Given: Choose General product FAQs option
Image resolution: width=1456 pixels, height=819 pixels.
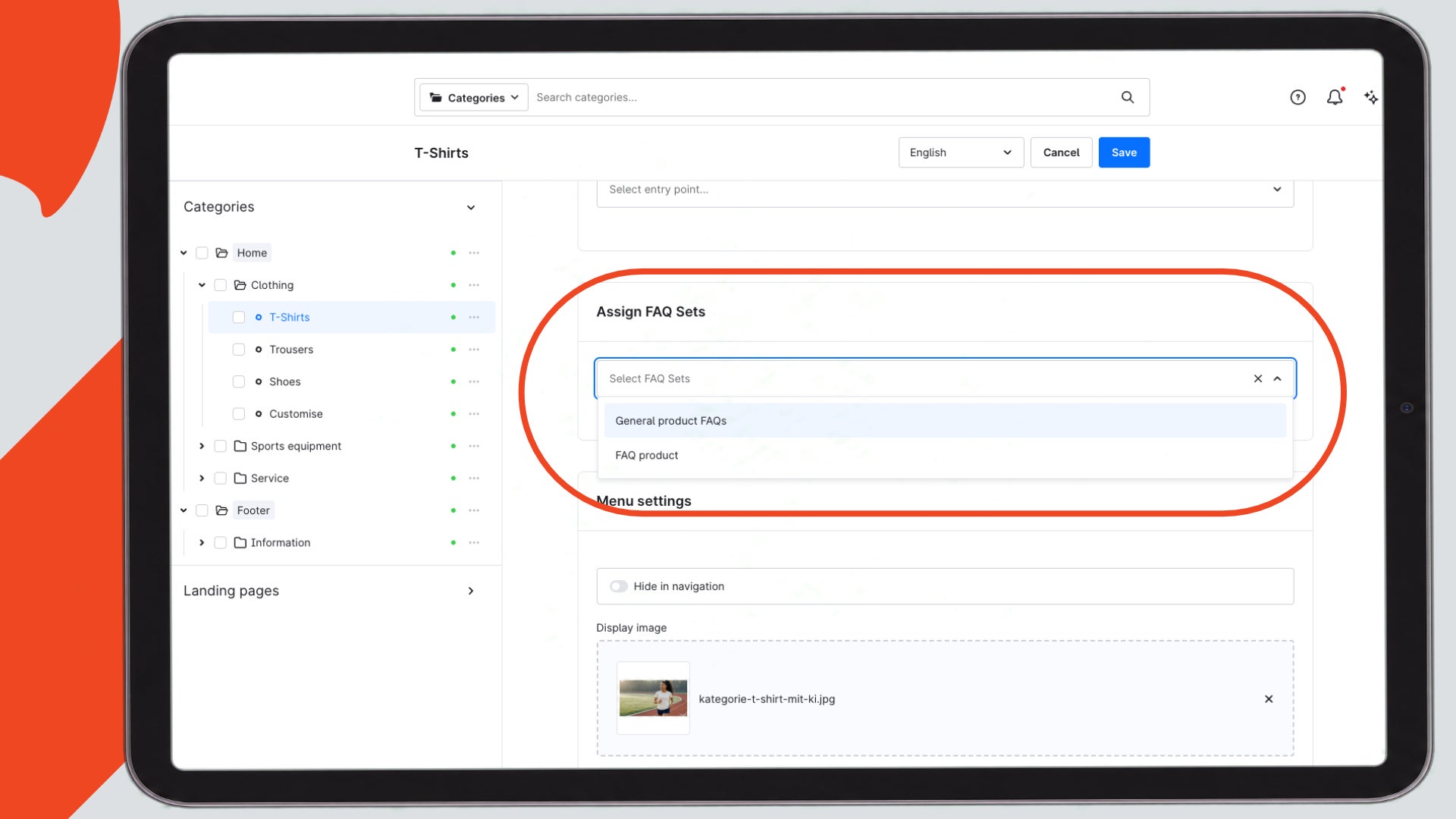Looking at the screenshot, I should (945, 421).
